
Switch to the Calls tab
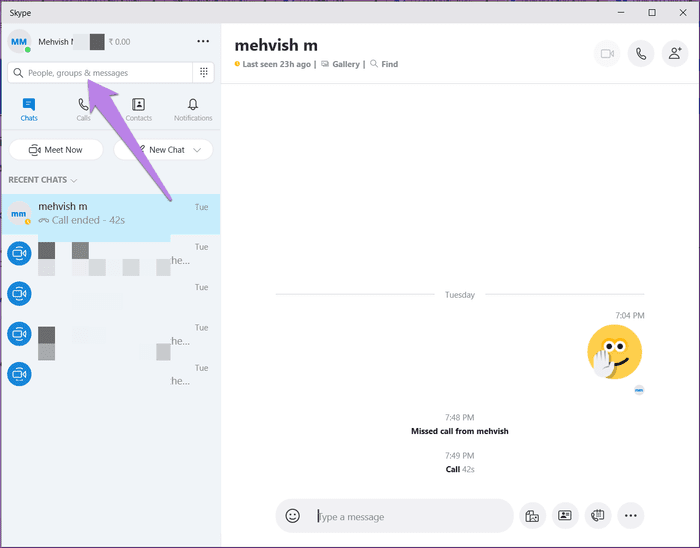click(83, 110)
